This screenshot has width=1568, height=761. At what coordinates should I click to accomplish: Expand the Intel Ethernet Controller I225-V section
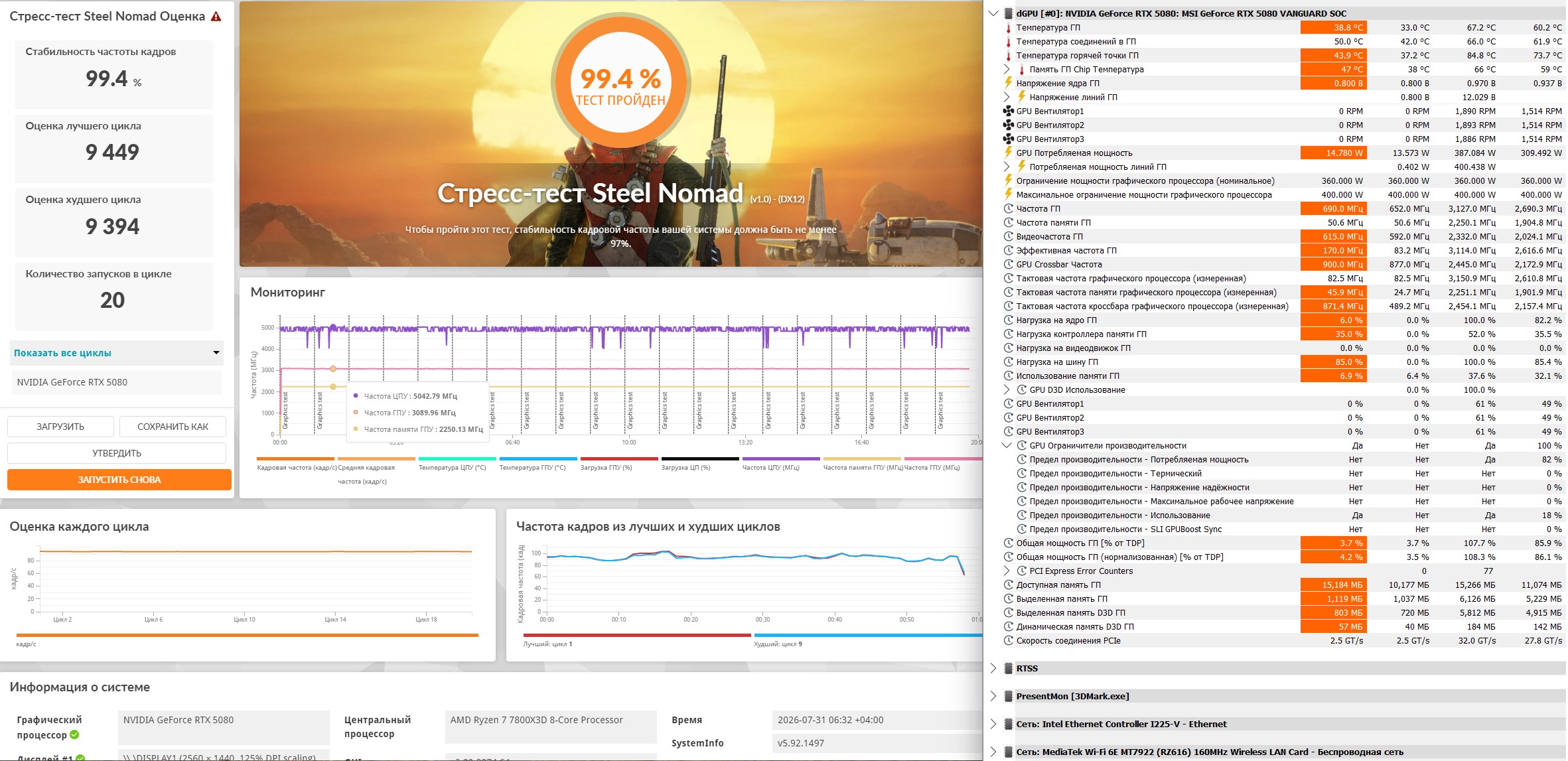click(x=993, y=724)
